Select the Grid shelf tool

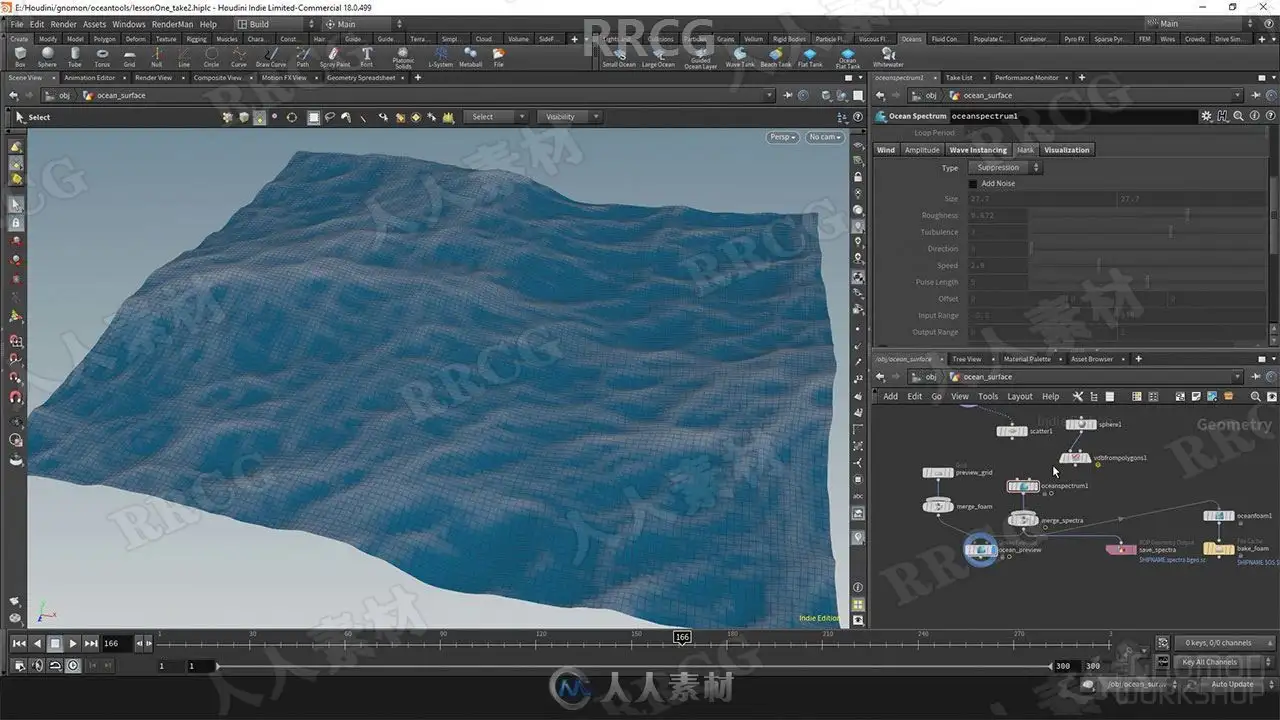(129, 57)
